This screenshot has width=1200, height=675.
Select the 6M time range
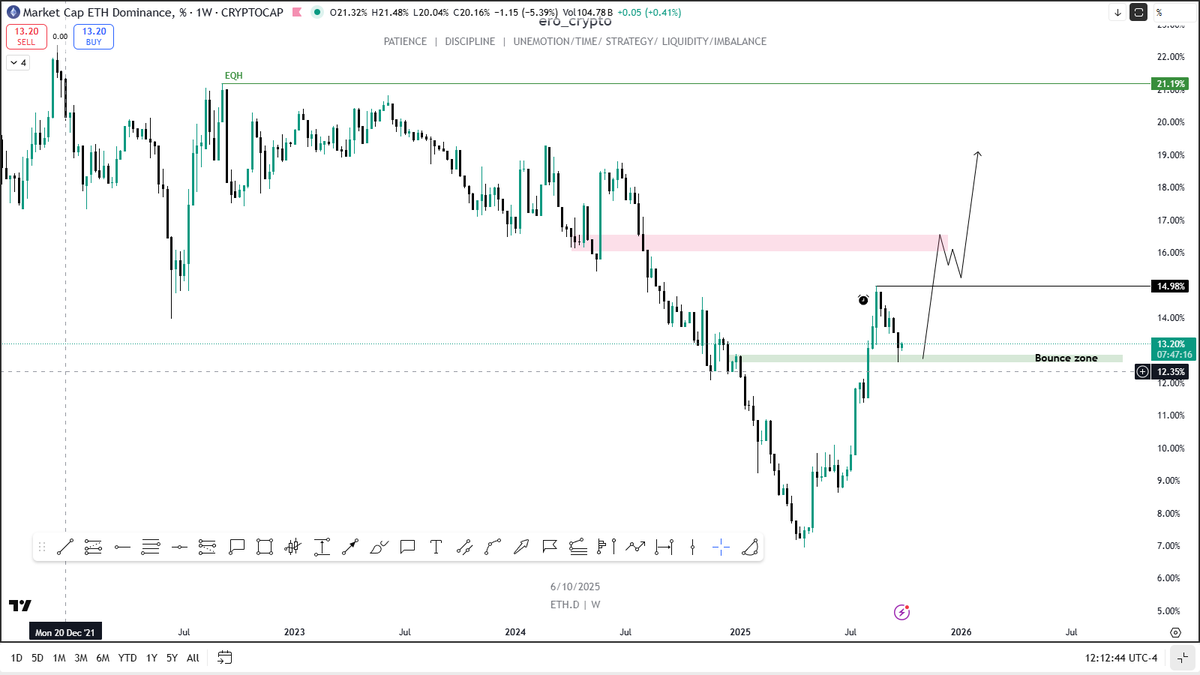point(103,658)
